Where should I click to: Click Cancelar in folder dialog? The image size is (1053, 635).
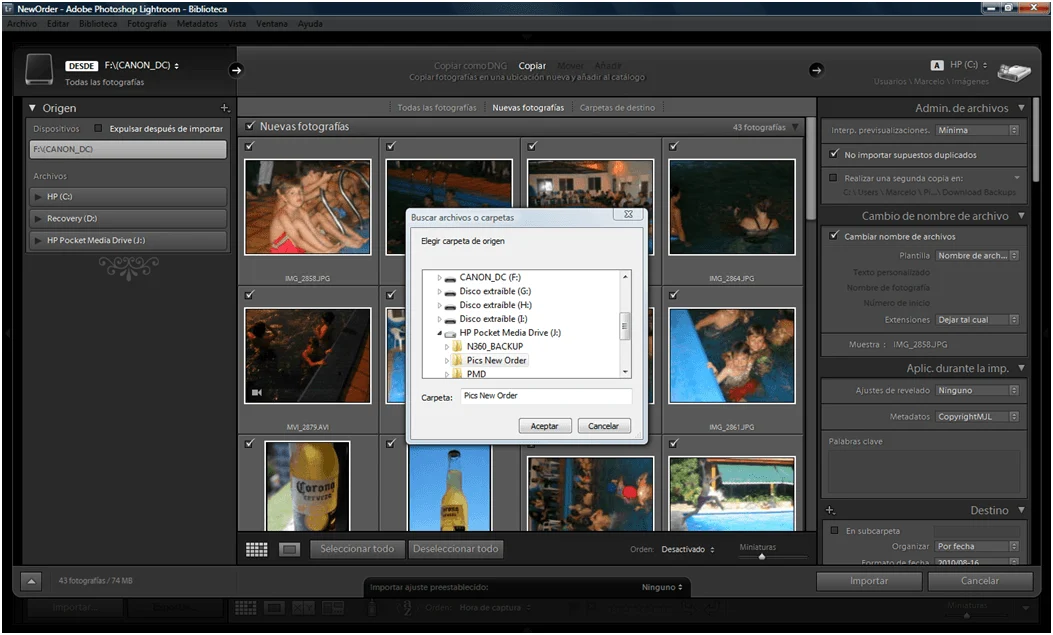603,426
